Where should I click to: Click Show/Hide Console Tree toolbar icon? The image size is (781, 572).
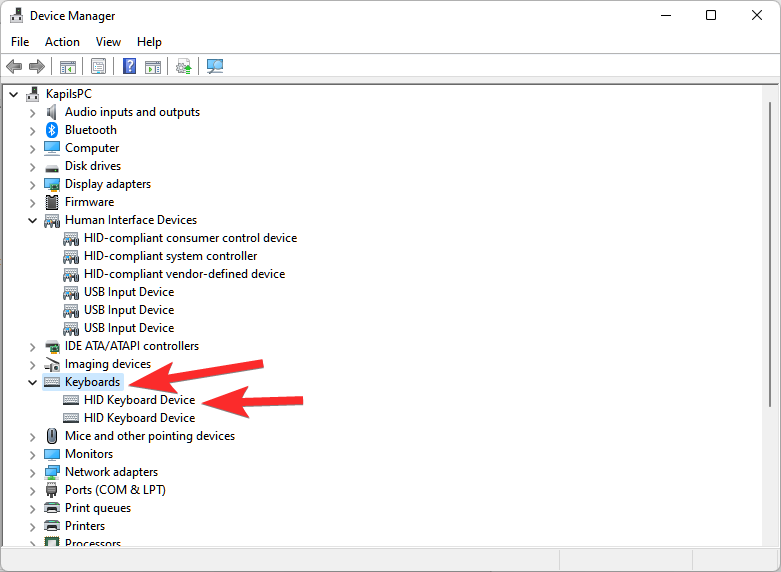click(x=68, y=67)
